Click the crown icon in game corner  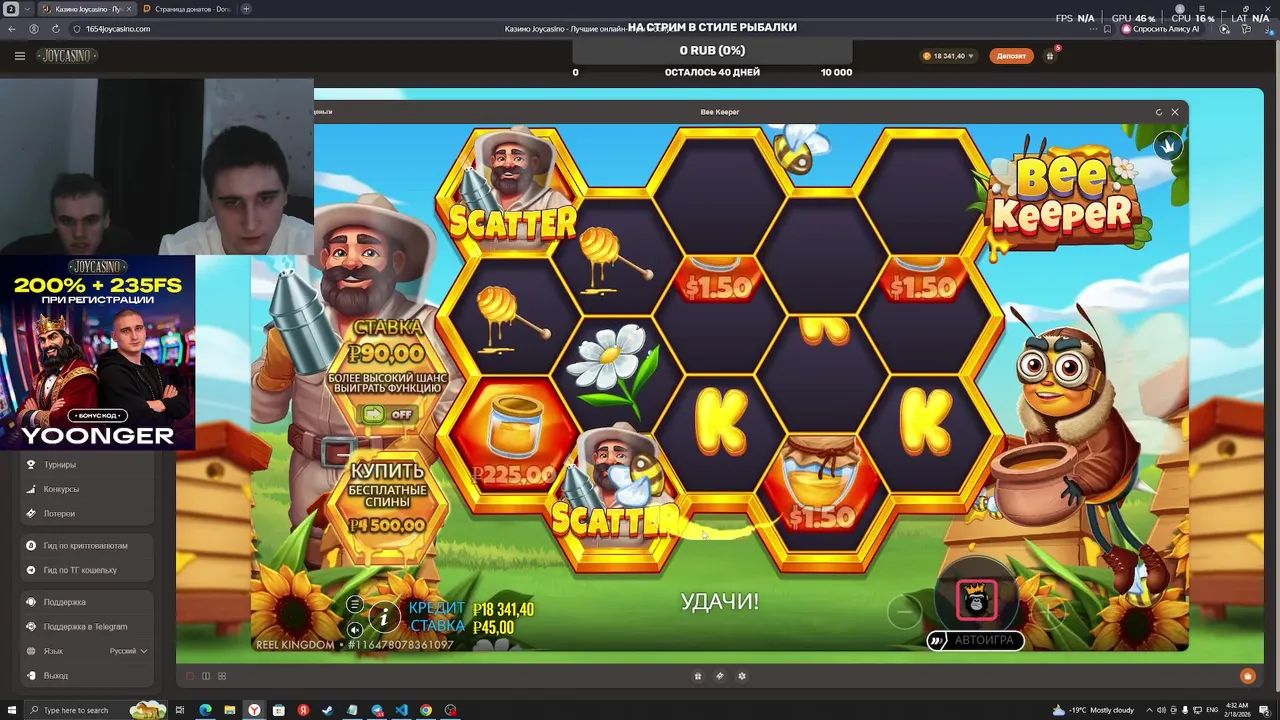(x=1168, y=146)
